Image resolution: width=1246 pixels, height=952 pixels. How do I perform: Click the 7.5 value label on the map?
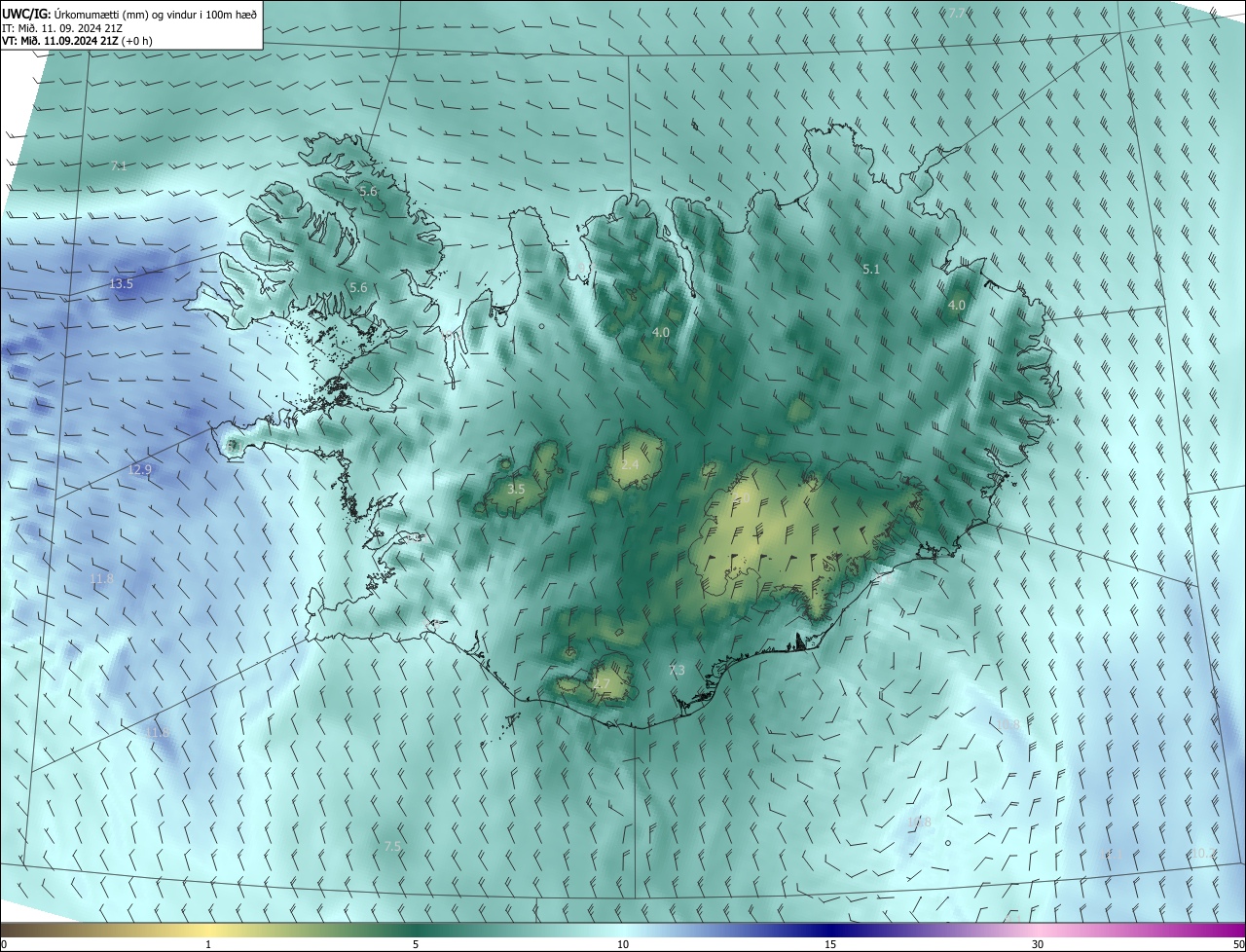(x=392, y=847)
